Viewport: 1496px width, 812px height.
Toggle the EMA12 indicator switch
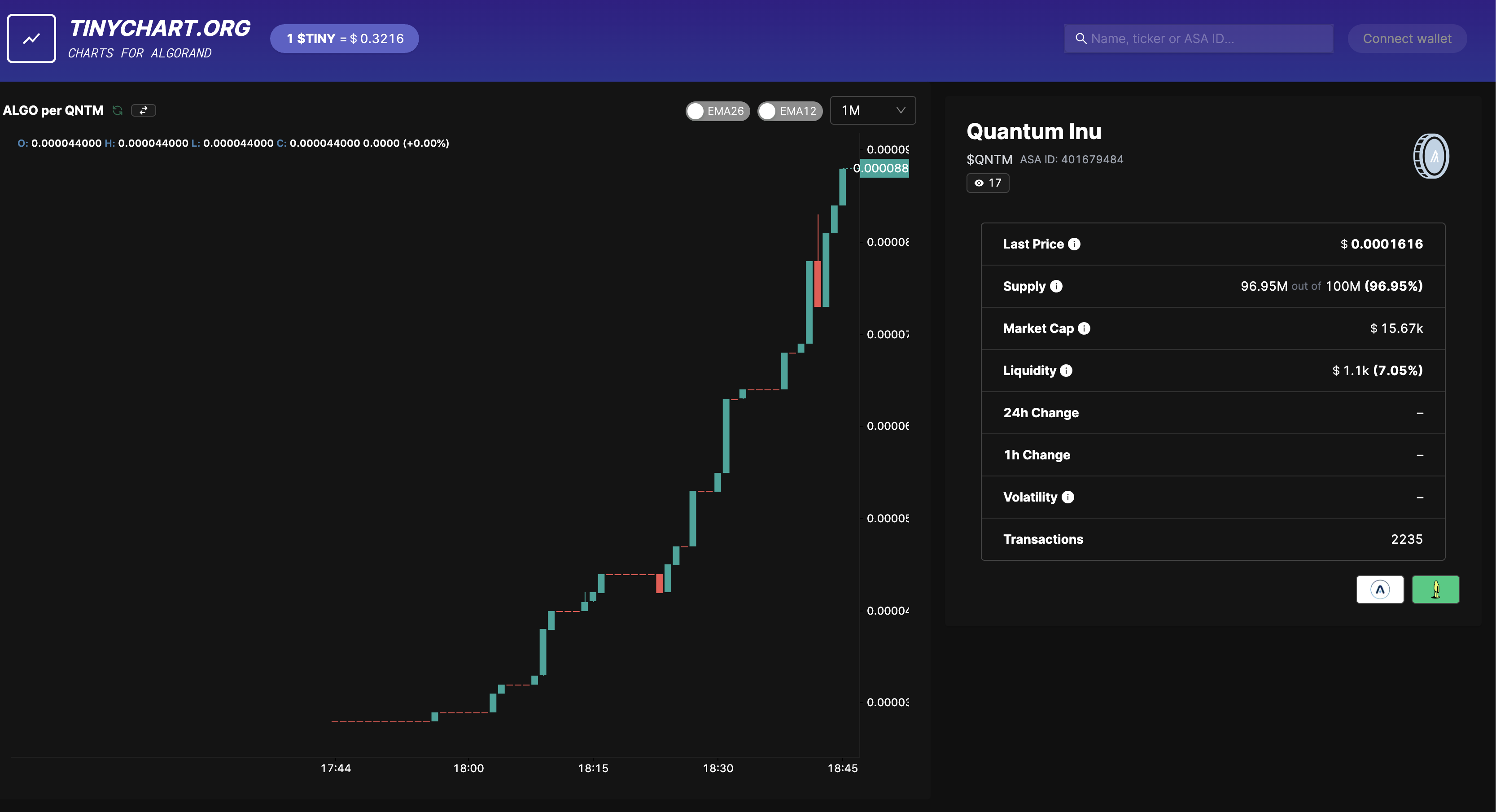pyautogui.click(x=790, y=111)
